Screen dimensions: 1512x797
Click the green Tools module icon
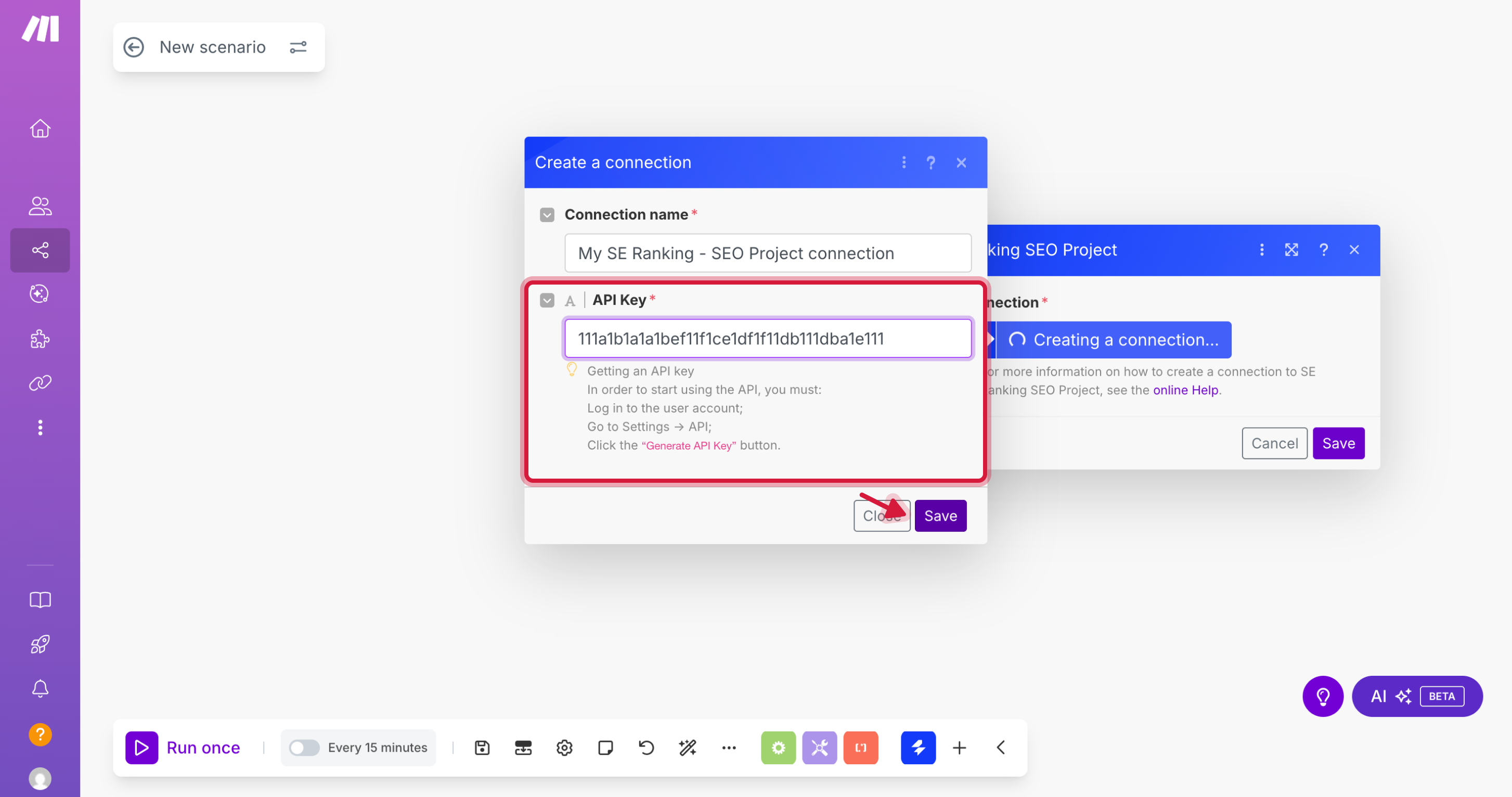(778, 747)
